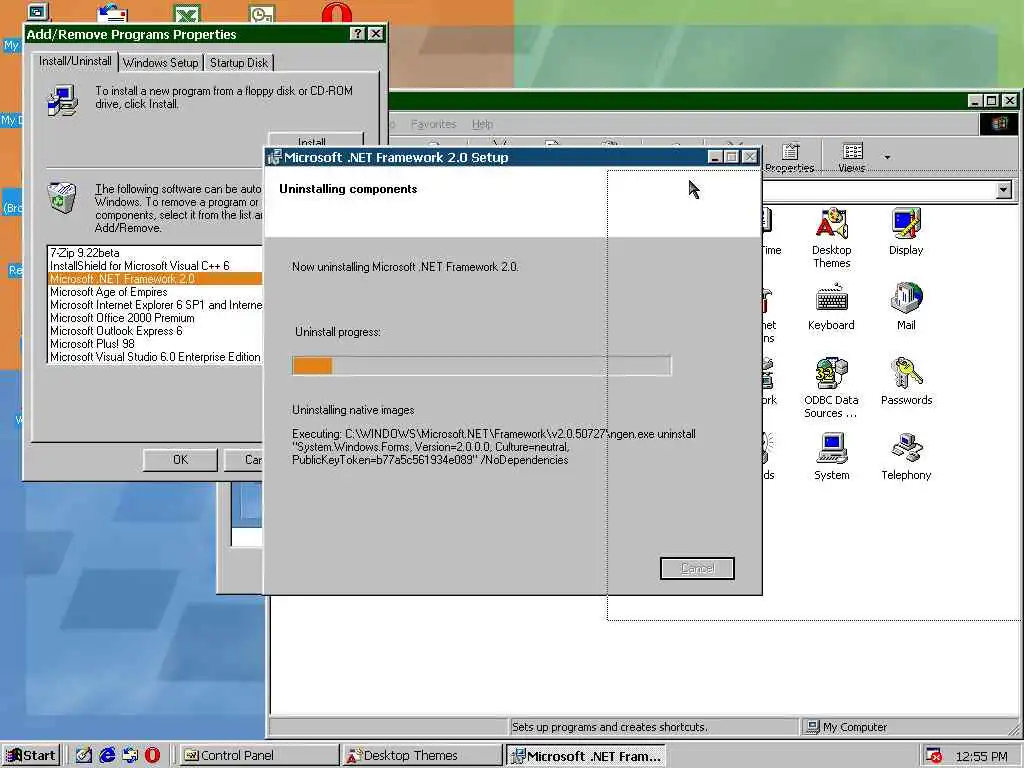Launch Internet Explorer from Quick Launch
This screenshot has height=768, width=1024.
click(107, 756)
